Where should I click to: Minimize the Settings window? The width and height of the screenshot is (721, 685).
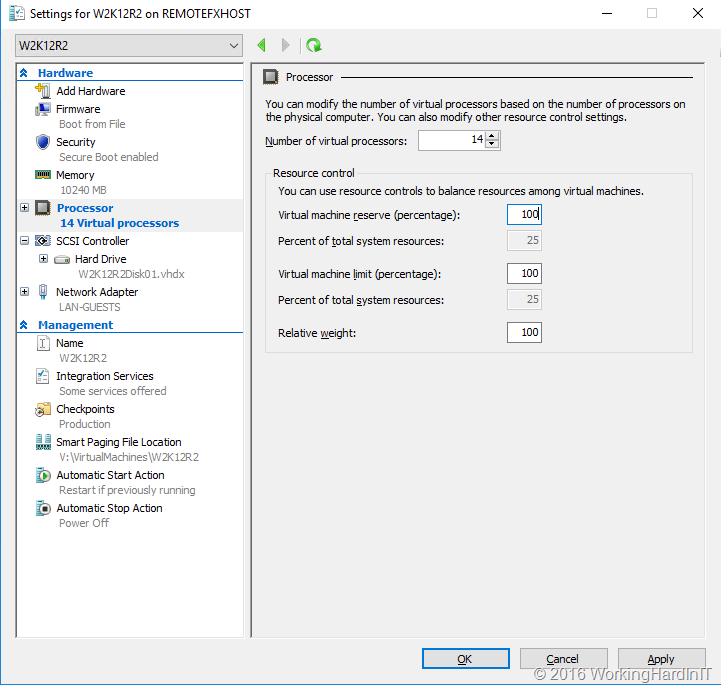click(x=607, y=13)
